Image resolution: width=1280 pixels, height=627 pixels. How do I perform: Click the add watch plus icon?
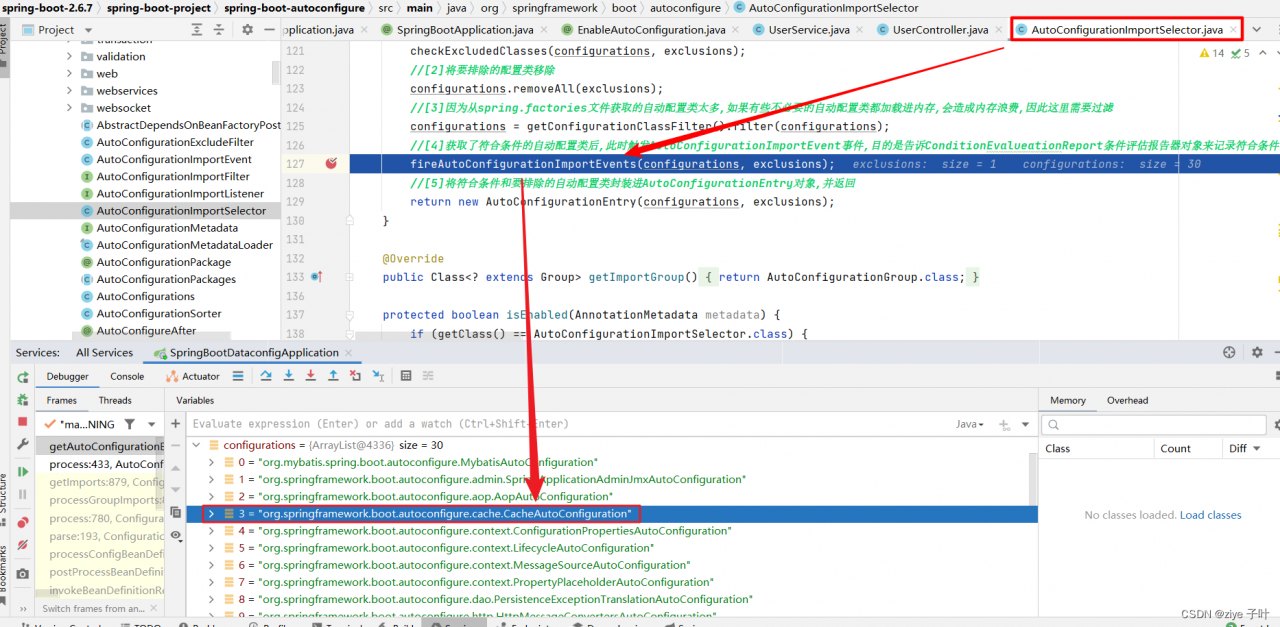point(176,424)
